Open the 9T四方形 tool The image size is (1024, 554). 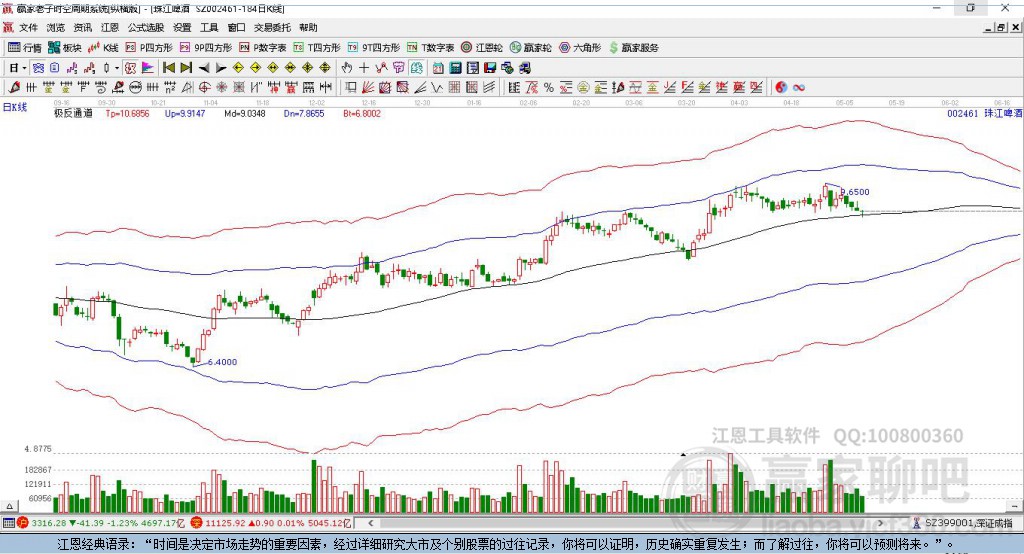pyautogui.click(x=374, y=48)
